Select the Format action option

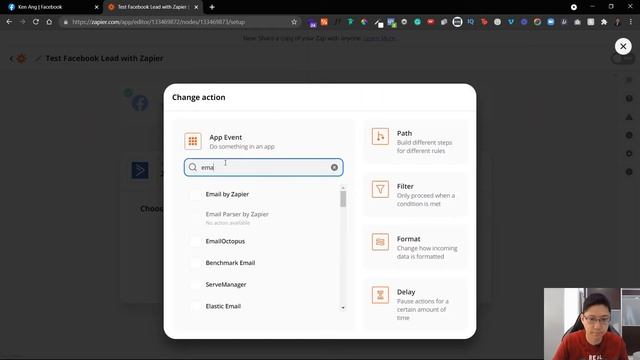coord(415,247)
